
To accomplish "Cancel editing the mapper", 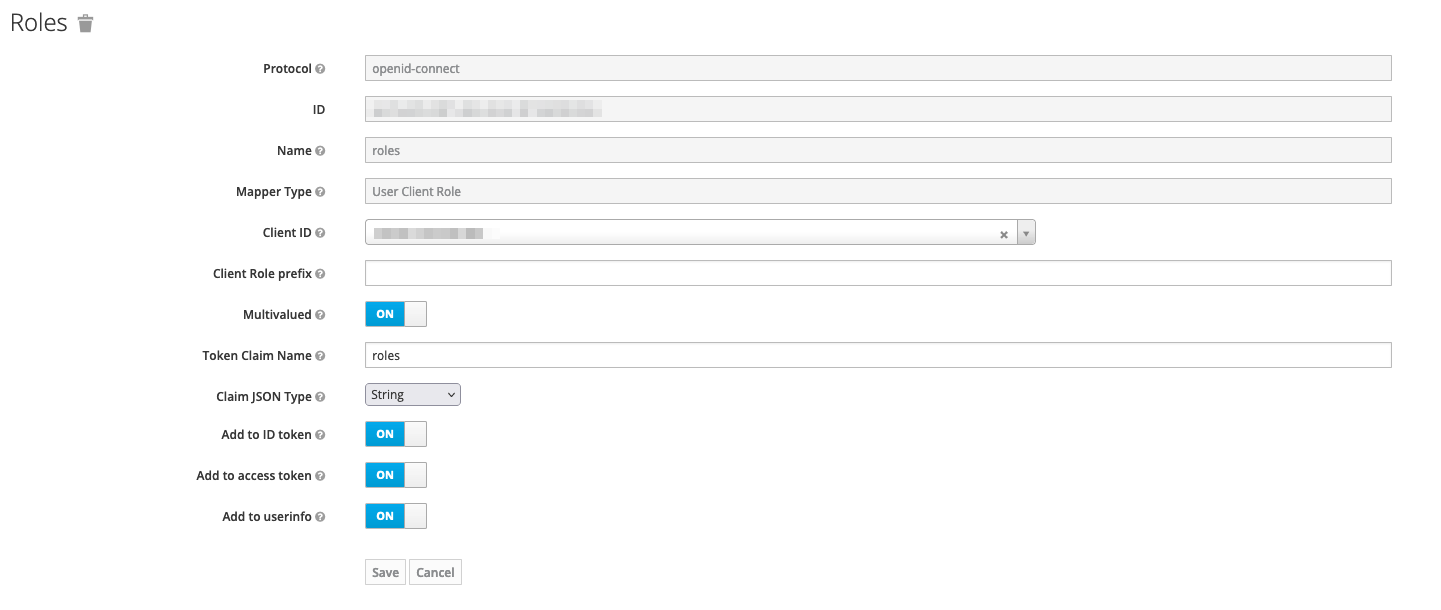I will [x=435, y=572].
